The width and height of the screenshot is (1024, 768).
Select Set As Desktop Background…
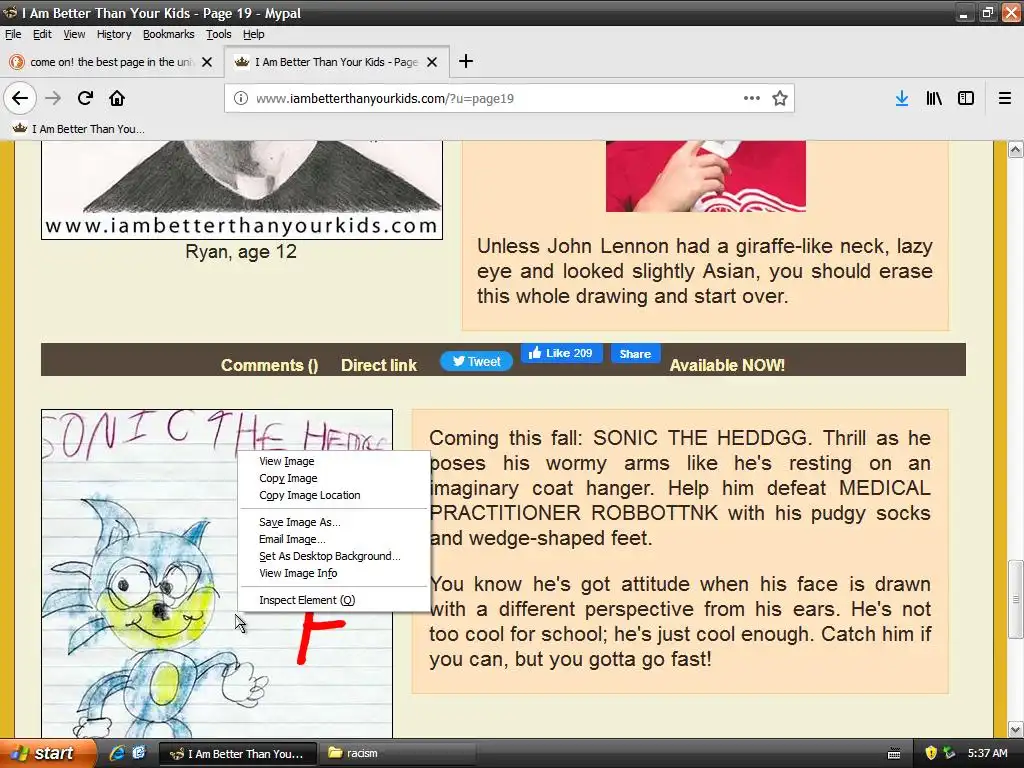[334, 556]
